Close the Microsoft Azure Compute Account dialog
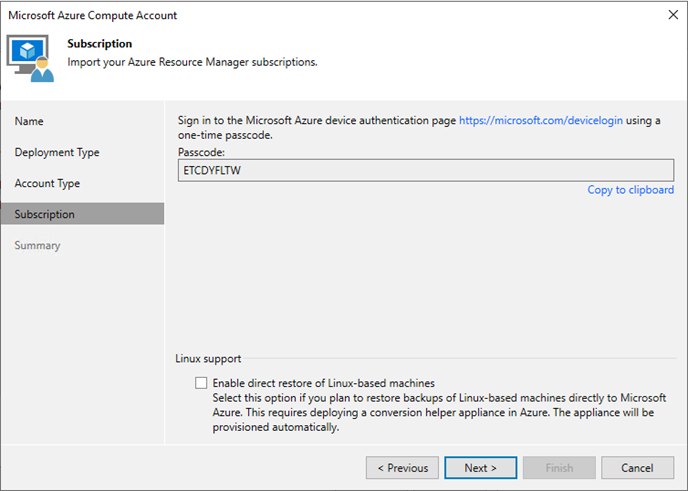 [673, 14]
